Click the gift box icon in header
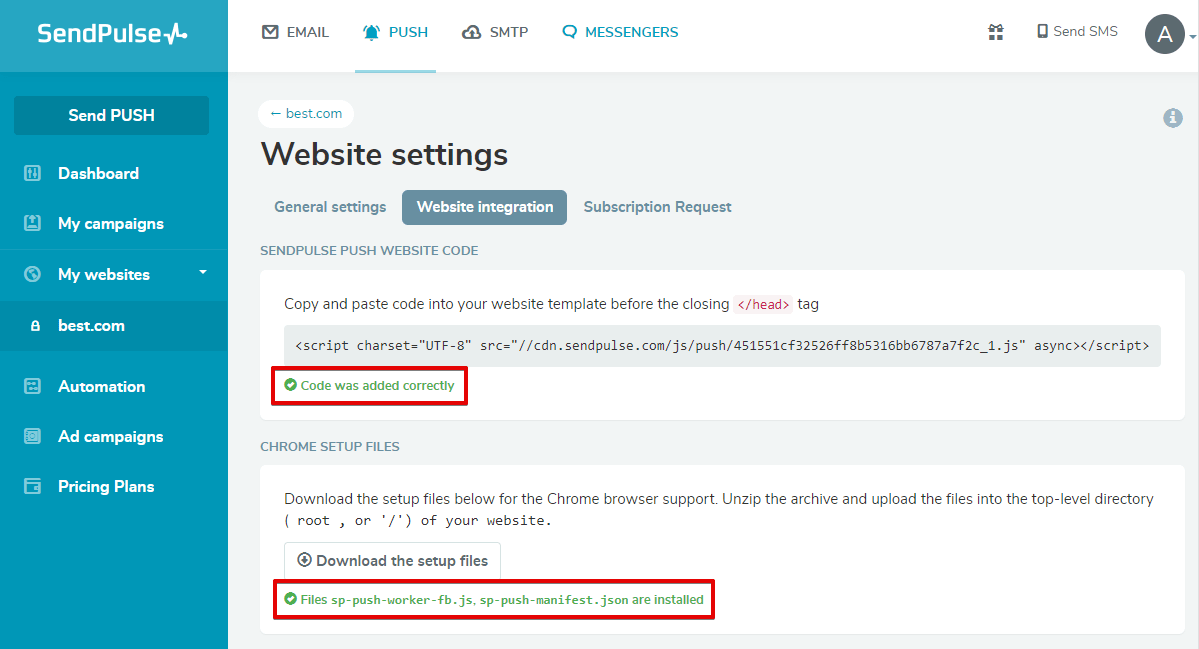Screen dimensions: 1199x649 coord(995,32)
